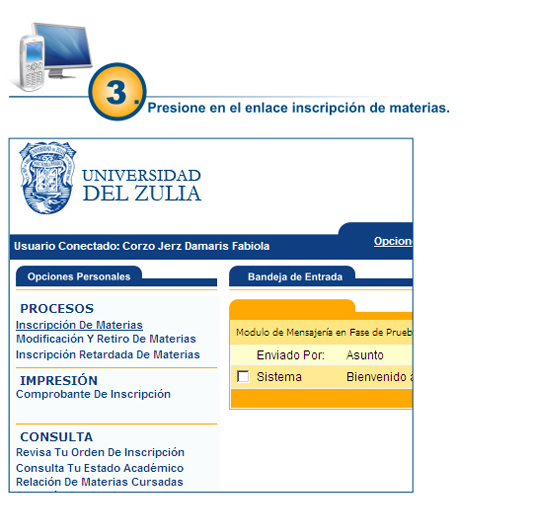533x520 pixels.
Task: Click the Asunto column header
Action: point(365,355)
